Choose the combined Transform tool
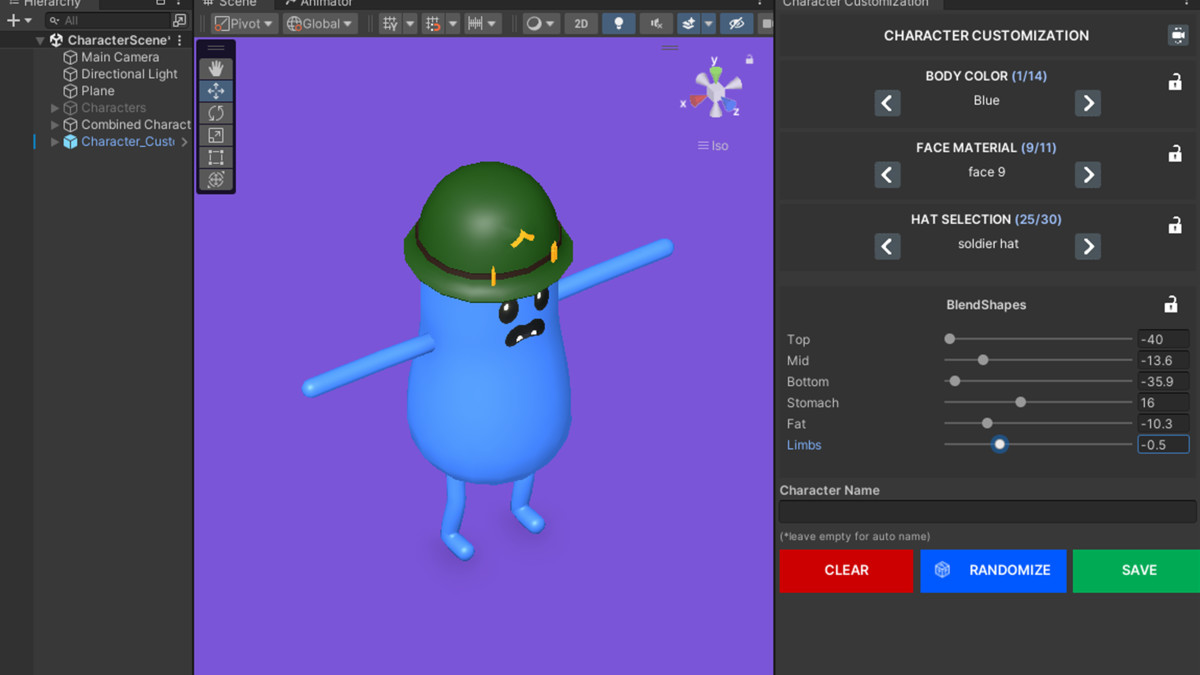The image size is (1200, 675). click(215, 180)
